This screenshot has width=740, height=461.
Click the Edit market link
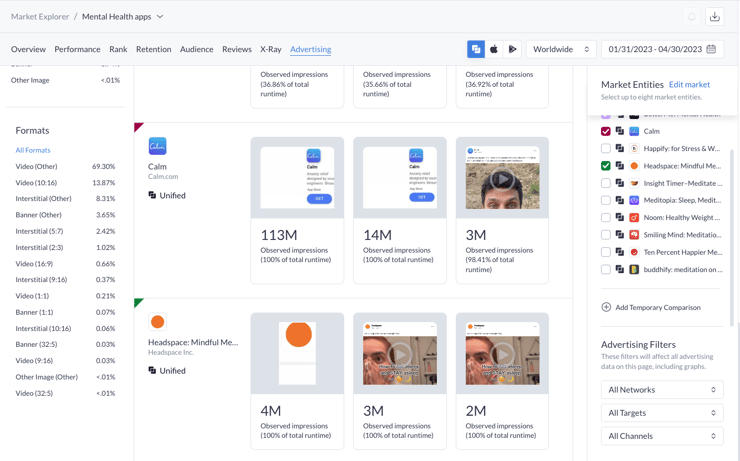689,85
